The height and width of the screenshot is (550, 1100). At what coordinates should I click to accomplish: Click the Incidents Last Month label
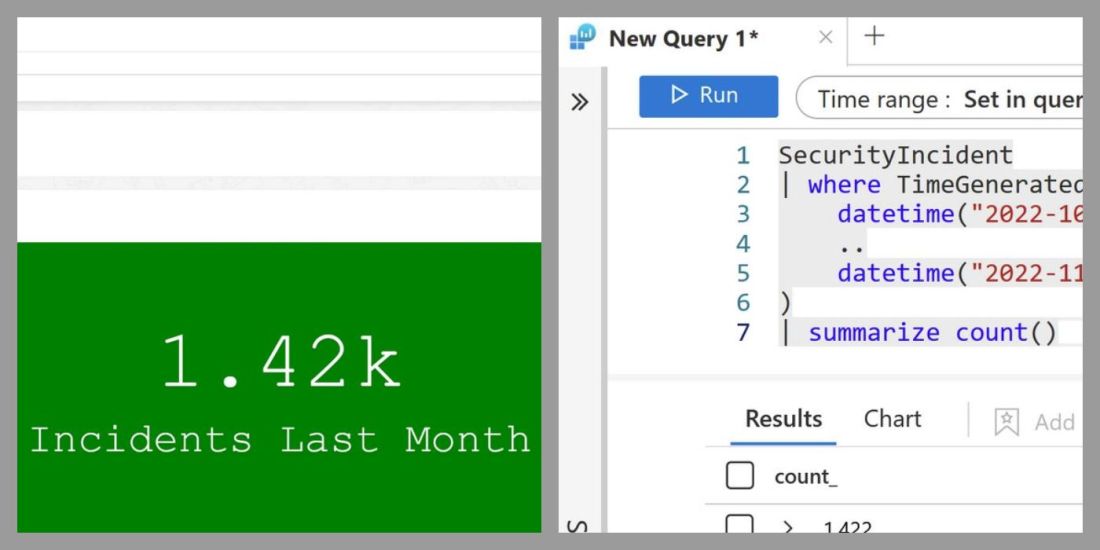click(279, 440)
